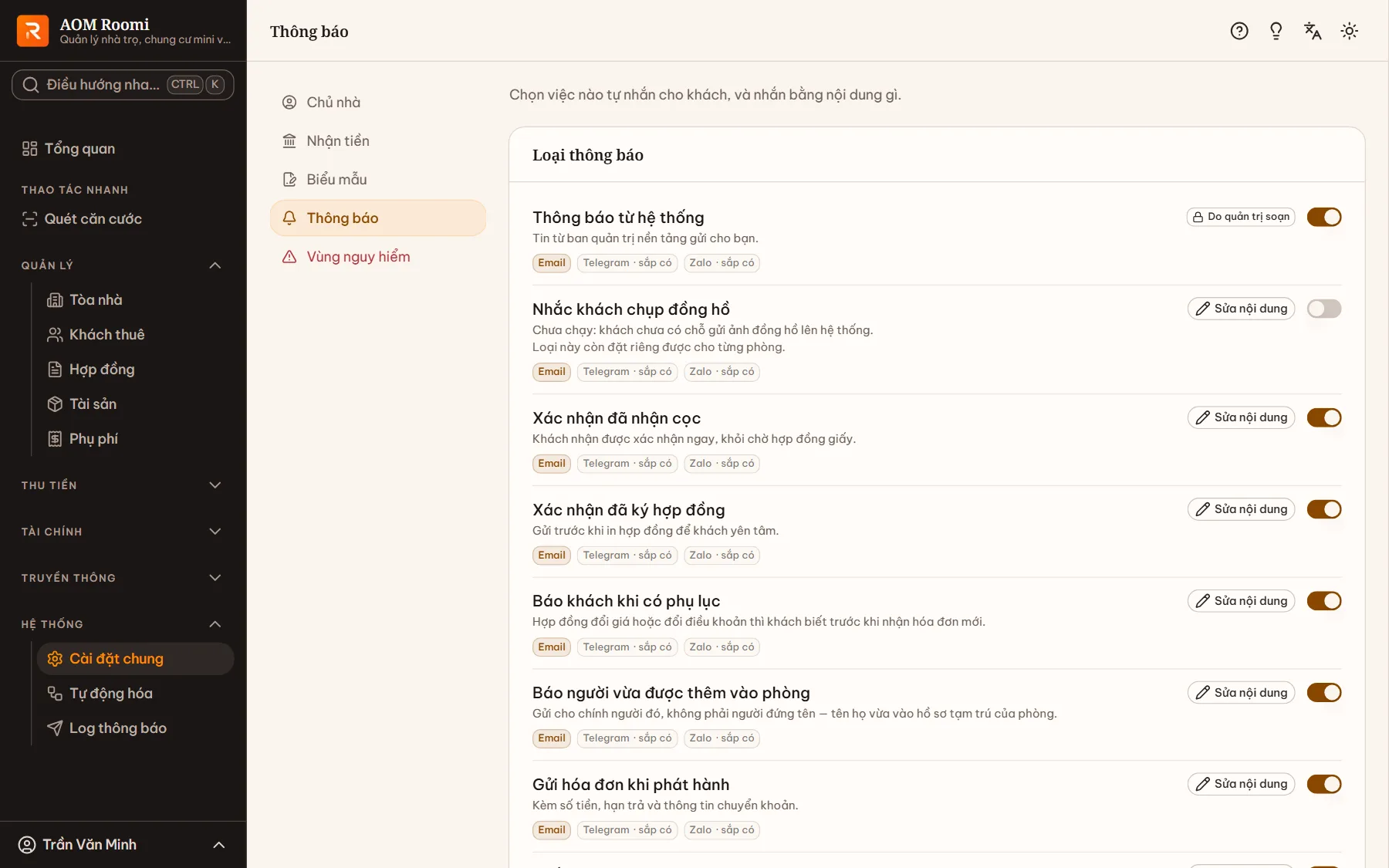Click Sửa nội dung for Gửi hóa đơn khi phát hành
Screen dimensions: 1389x868
(x=1241, y=784)
